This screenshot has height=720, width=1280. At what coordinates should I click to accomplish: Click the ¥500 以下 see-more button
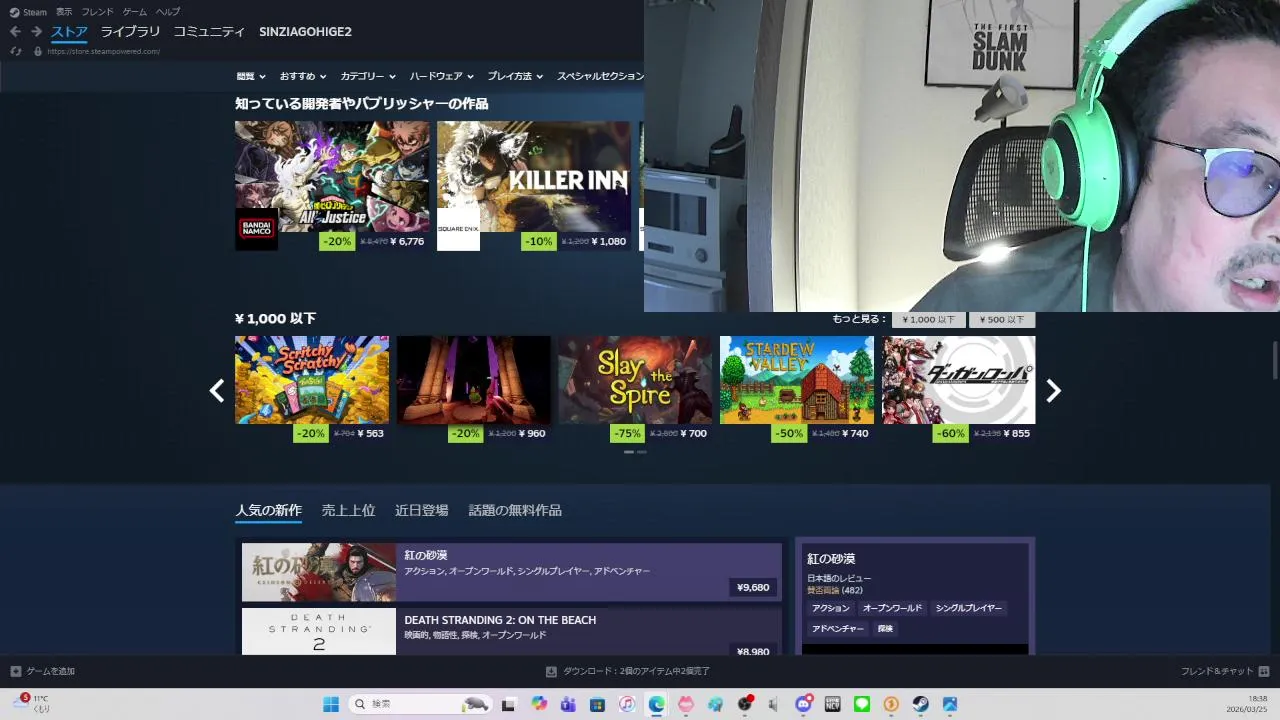pos(1002,320)
